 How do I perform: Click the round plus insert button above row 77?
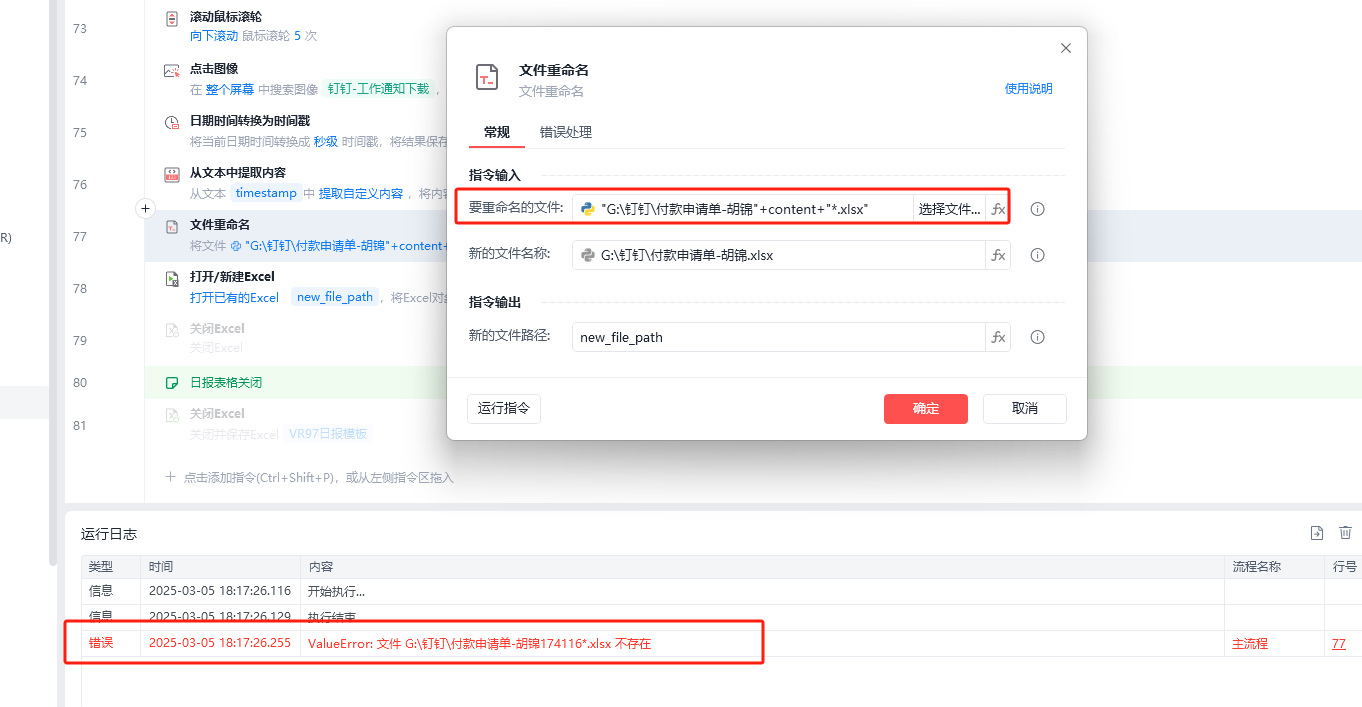click(145, 208)
